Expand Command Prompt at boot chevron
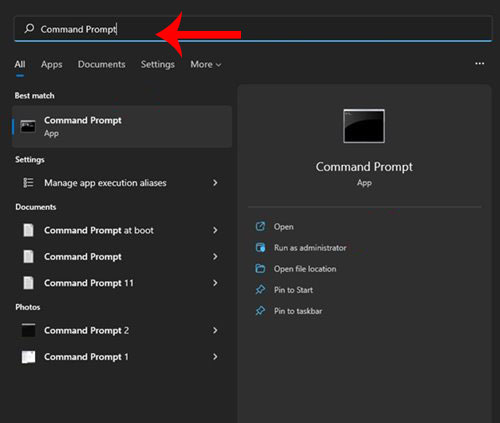This screenshot has width=500, height=423. 215,230
